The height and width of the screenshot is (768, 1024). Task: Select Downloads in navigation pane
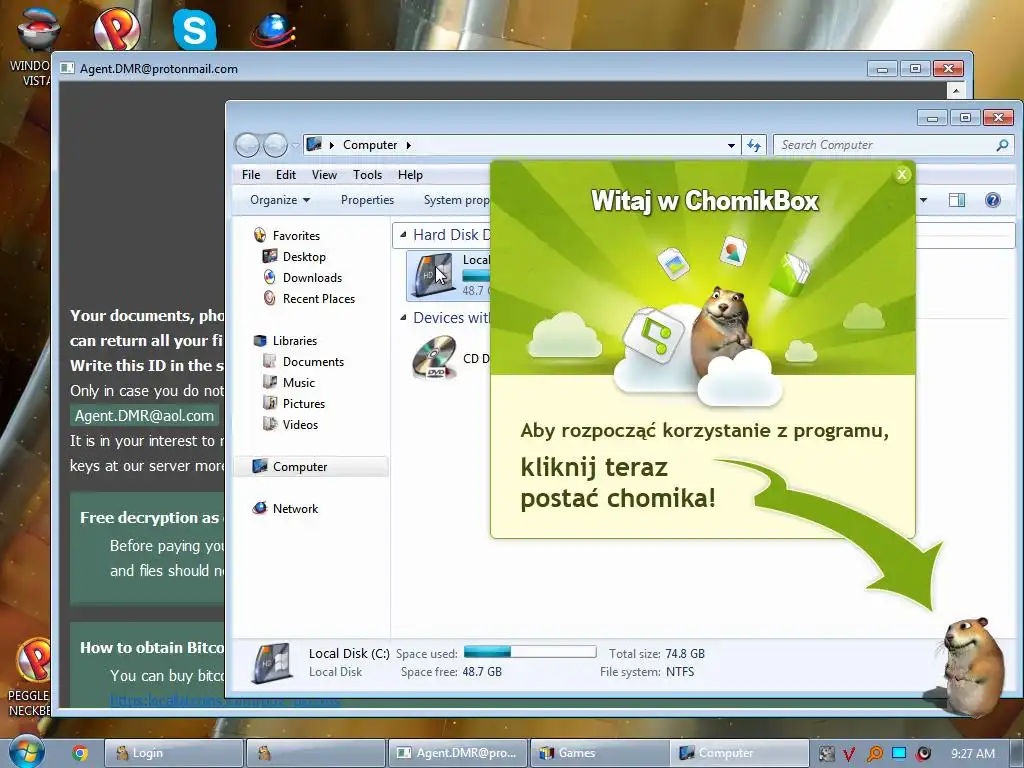coord(312,278)
